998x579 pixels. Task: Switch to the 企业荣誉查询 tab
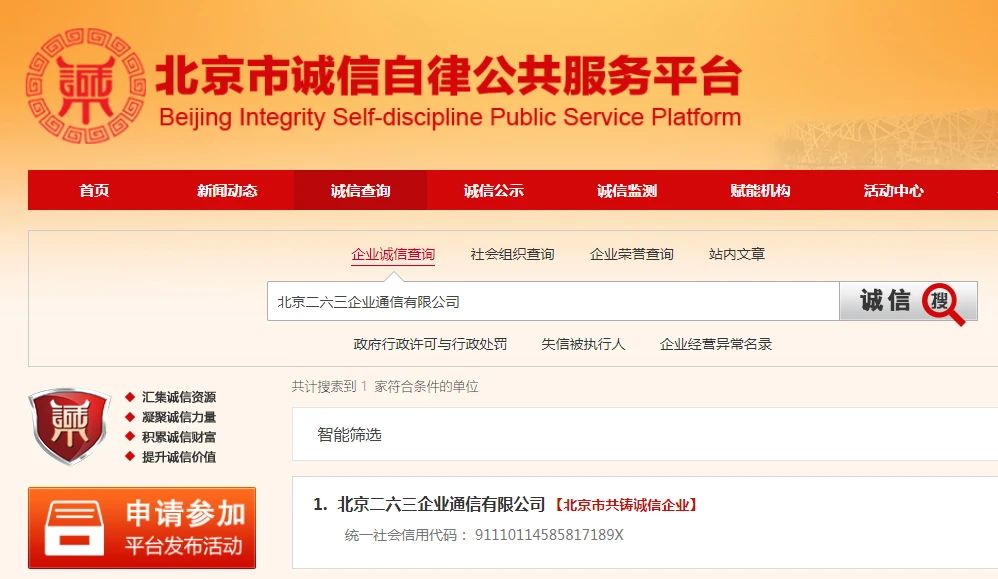point(631,255)
